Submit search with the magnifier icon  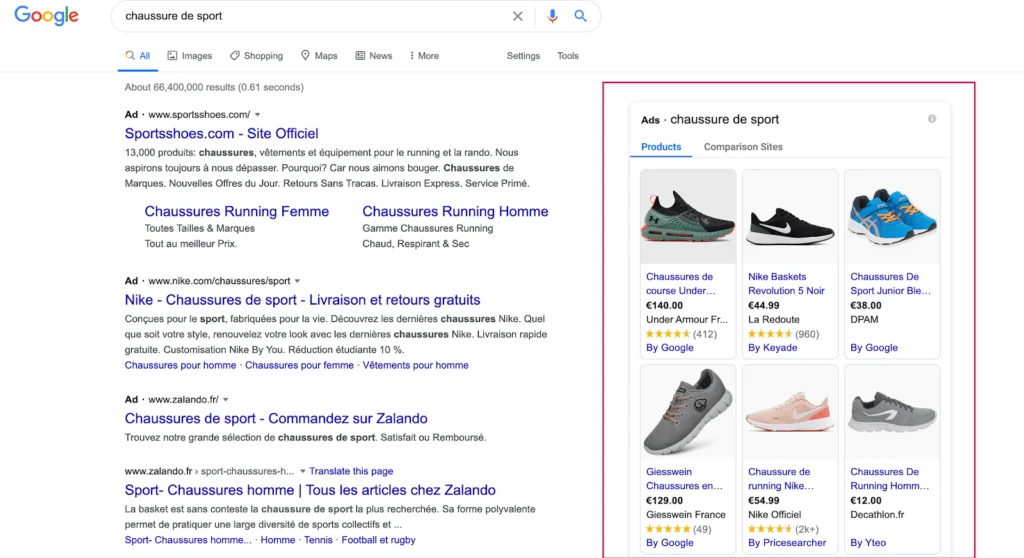point(580,16)
